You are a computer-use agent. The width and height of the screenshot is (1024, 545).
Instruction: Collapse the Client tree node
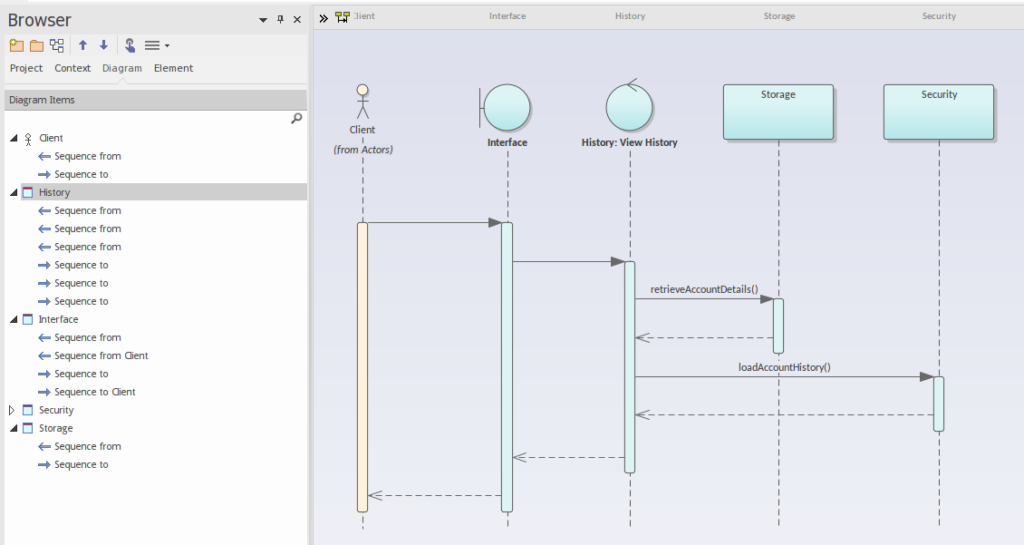[x=13, y=138]
